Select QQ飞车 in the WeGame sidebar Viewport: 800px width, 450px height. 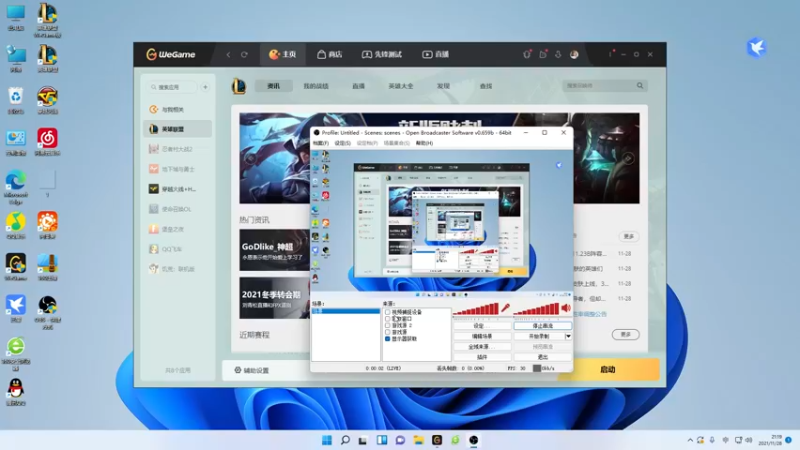click(178, 249)
